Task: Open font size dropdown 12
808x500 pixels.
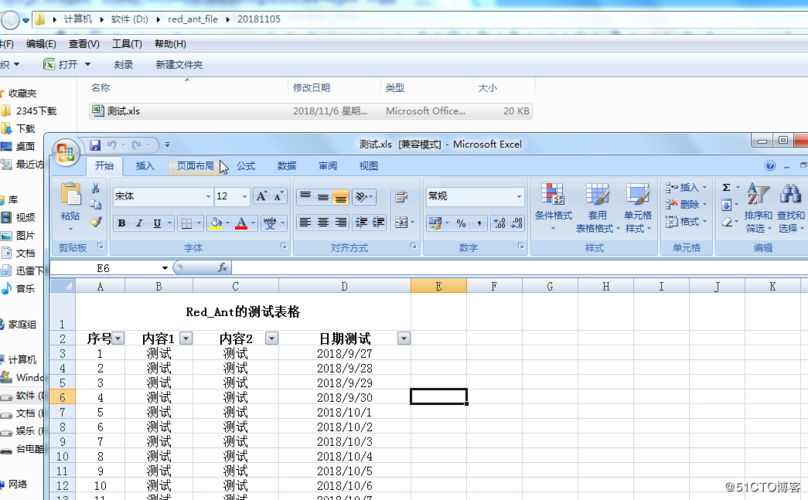Action: [245, 196]
